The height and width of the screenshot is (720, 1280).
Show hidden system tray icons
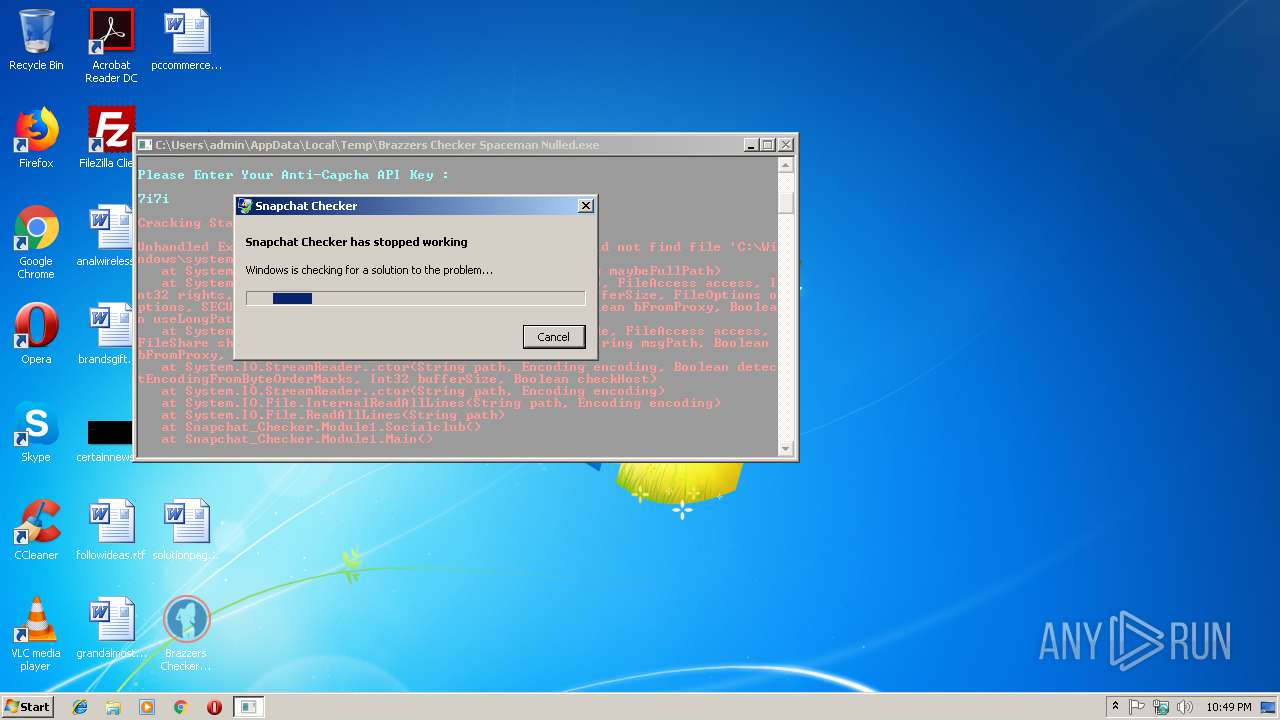(x=1115, y=707)
